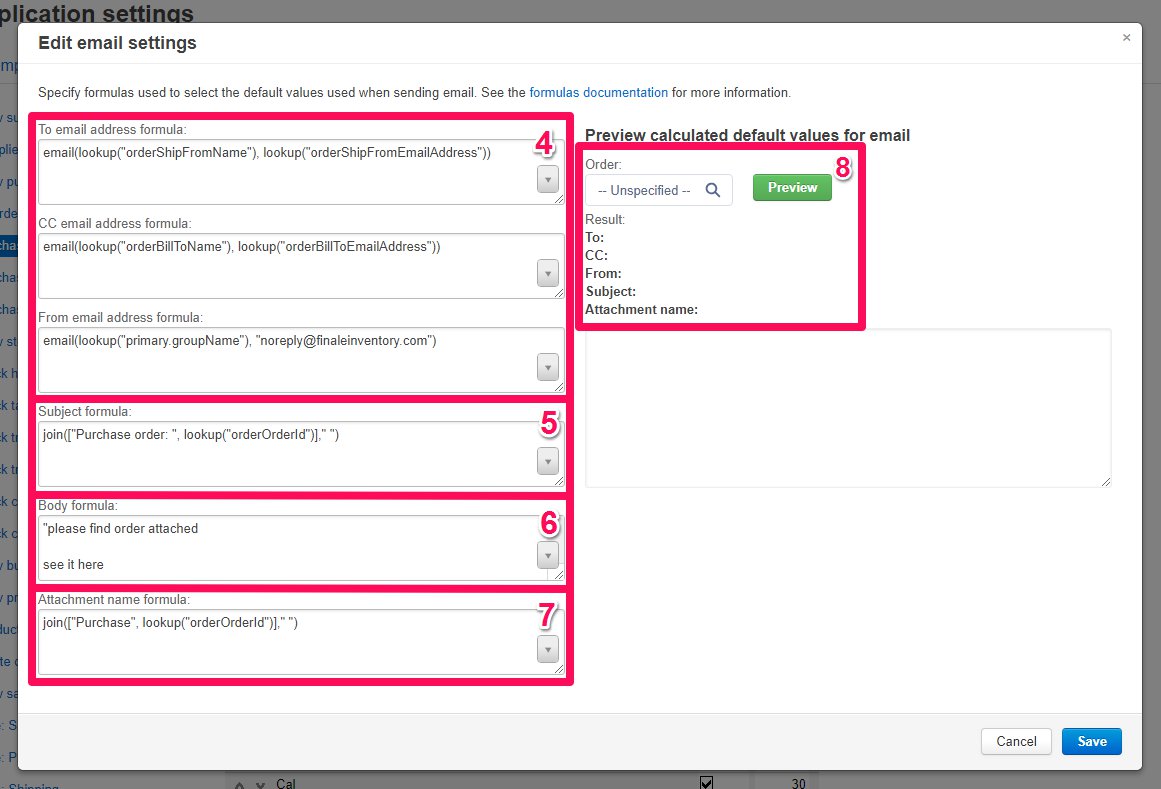Click the 'Attachment name:' result label
The width and height of the screenshot is (1161, 789).
pyautogui.click(x=641, y=309)
